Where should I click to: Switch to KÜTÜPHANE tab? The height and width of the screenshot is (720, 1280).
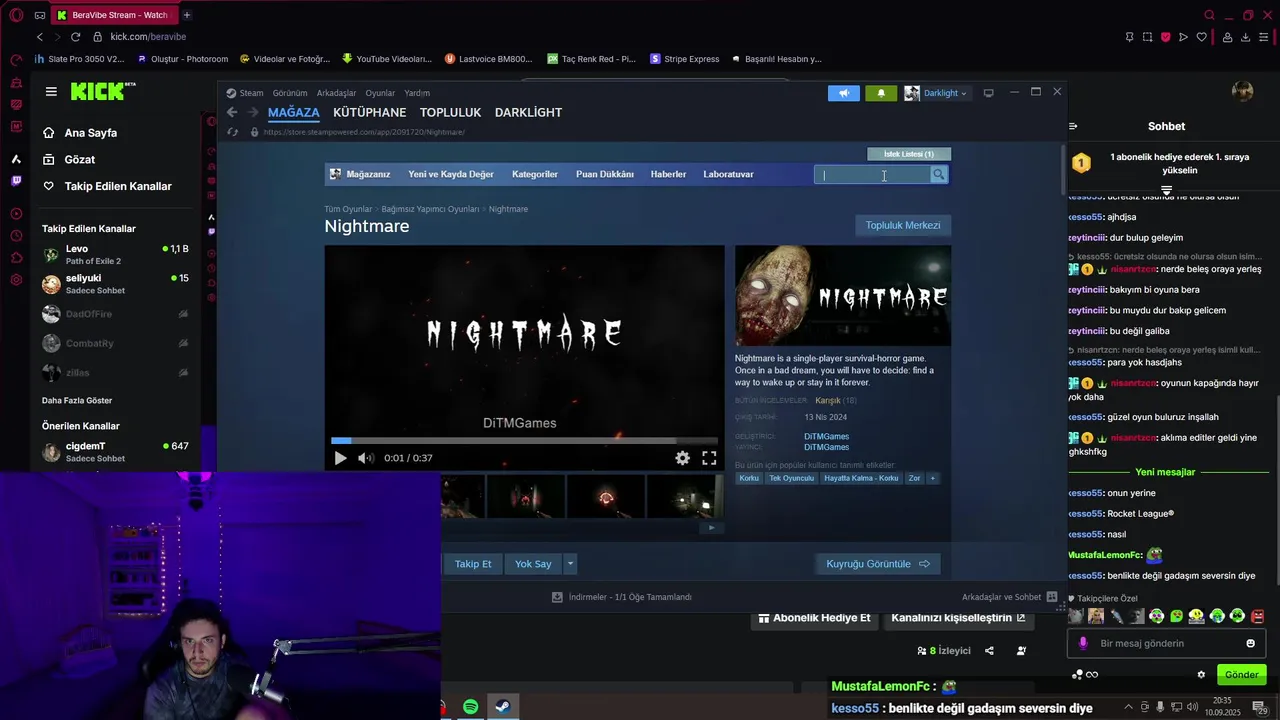click(x=370, y=112)
